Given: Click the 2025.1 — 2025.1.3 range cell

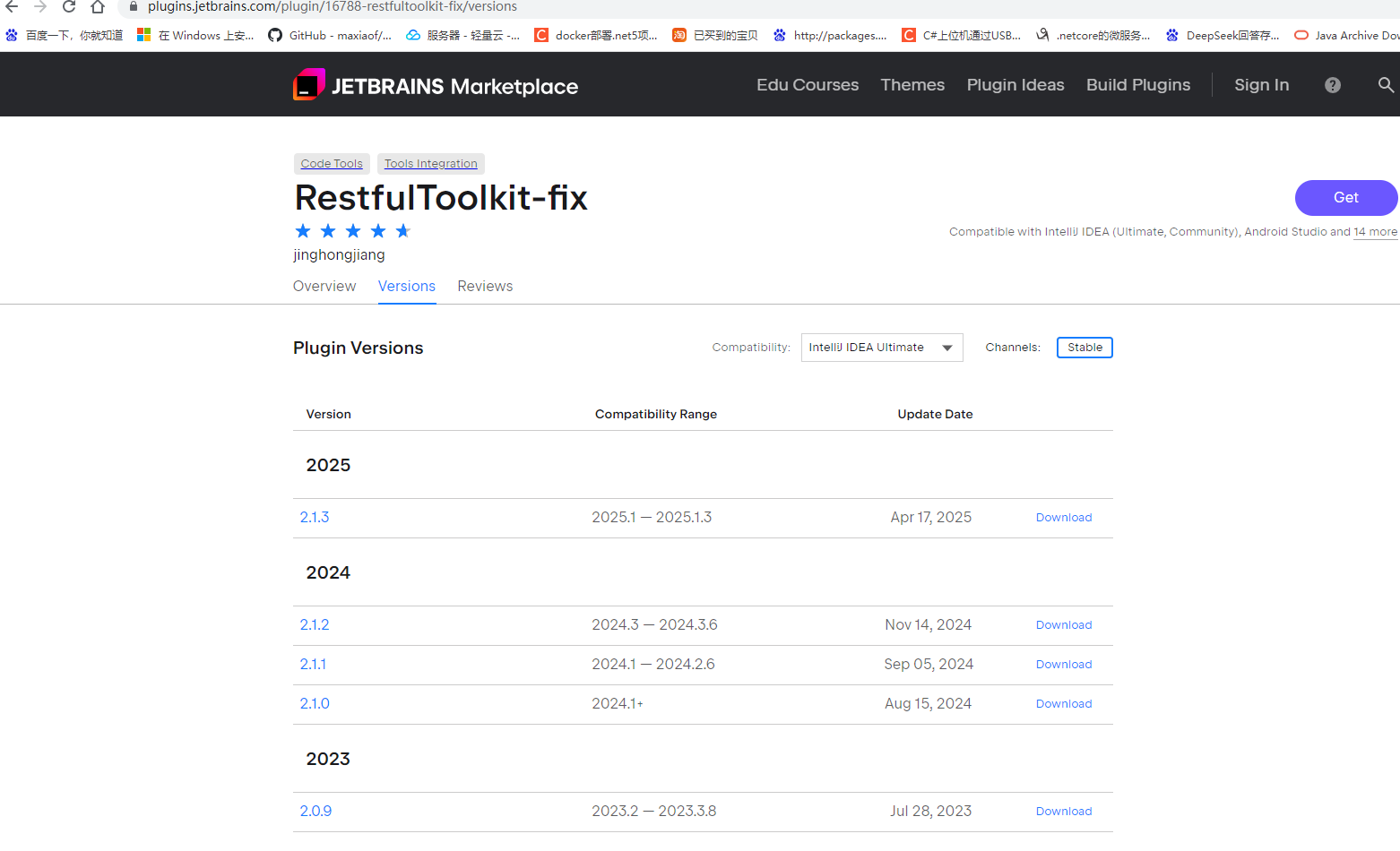Looking at the screenshot, I should (x=652, y=518).
